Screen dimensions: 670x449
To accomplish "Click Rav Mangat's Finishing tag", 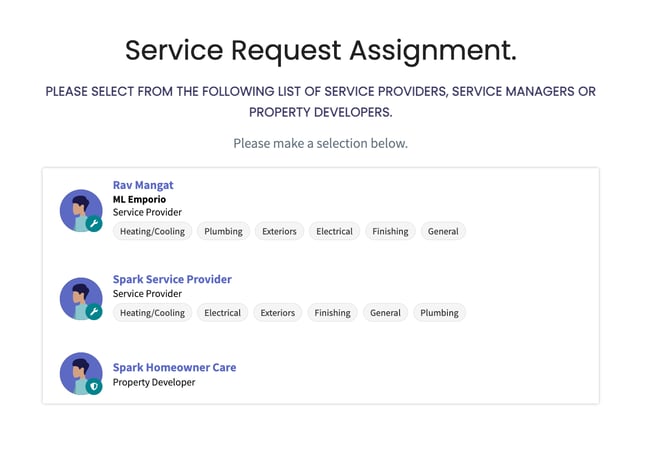I will click(x=390, y=231).
